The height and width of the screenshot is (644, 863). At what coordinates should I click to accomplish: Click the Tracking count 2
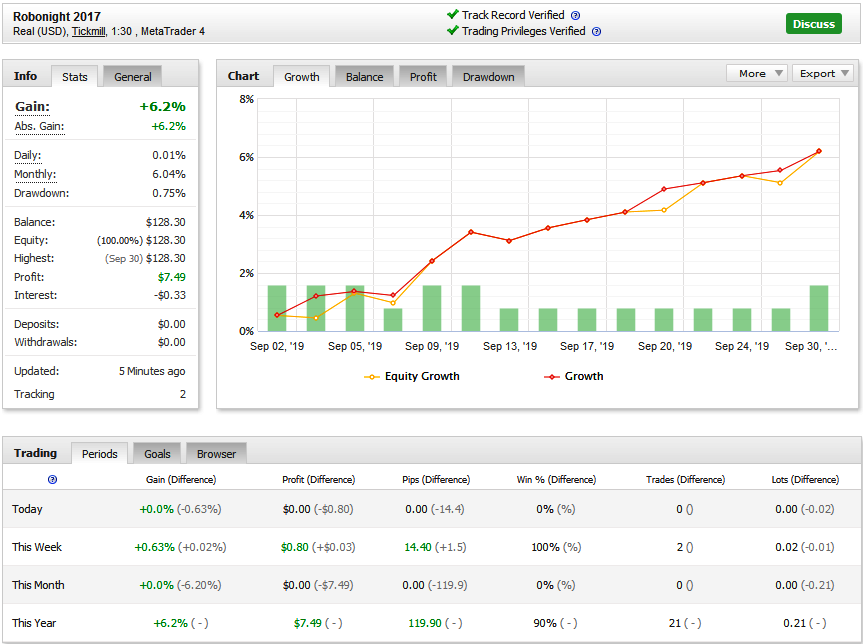click(x=183, y=394)
